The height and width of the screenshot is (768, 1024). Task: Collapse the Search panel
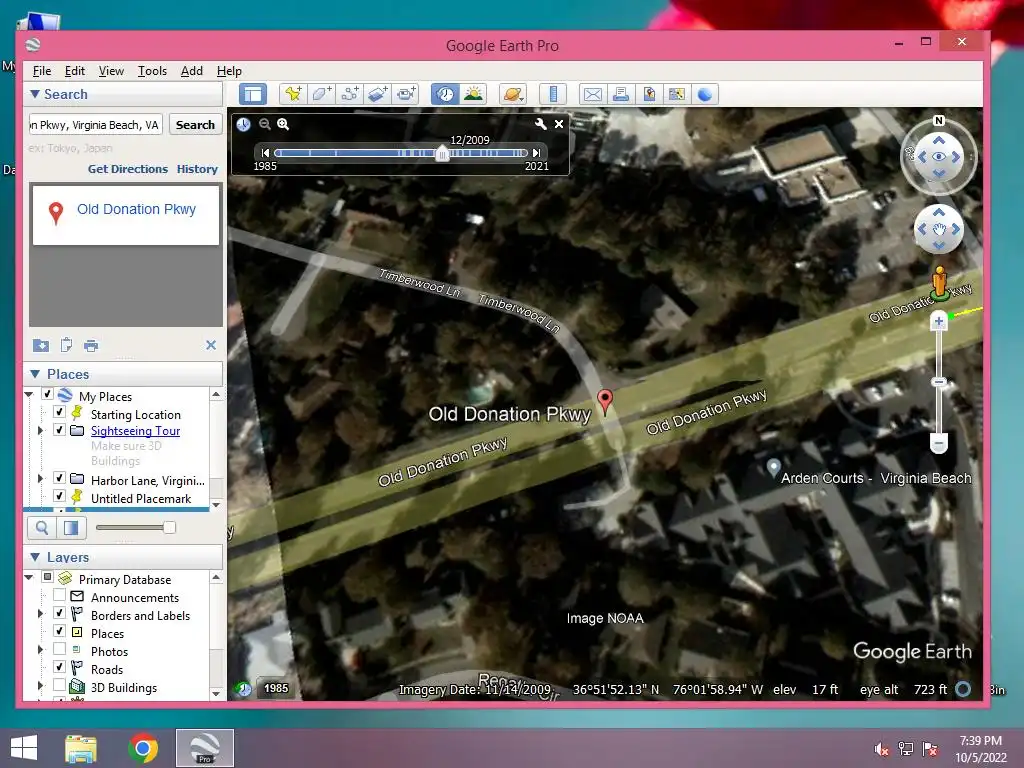(35, 94)
